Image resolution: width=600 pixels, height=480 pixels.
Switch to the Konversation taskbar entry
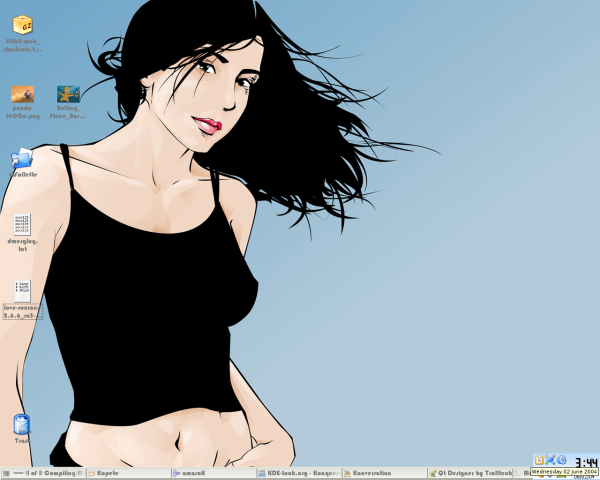[384, 473]
